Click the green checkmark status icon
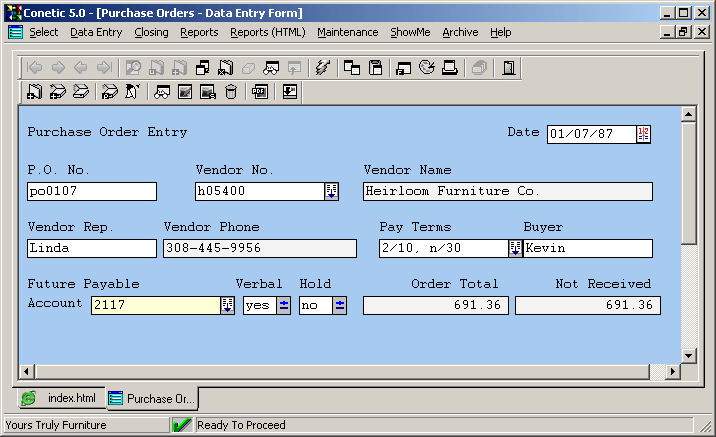The width and height of the screenshot is (716, 437). click(182, 425)
